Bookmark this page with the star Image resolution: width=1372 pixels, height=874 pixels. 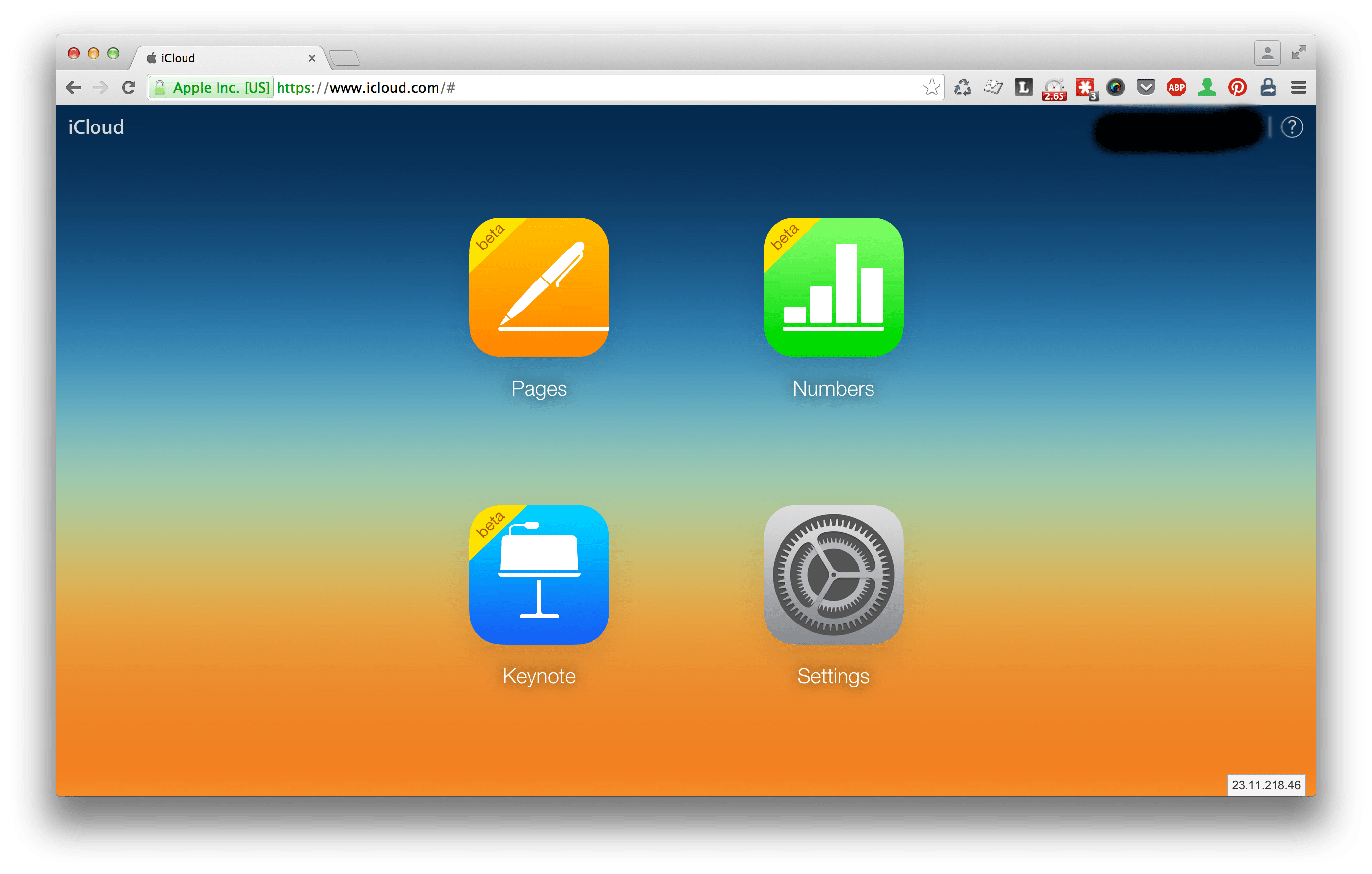(x=932, y=87)
